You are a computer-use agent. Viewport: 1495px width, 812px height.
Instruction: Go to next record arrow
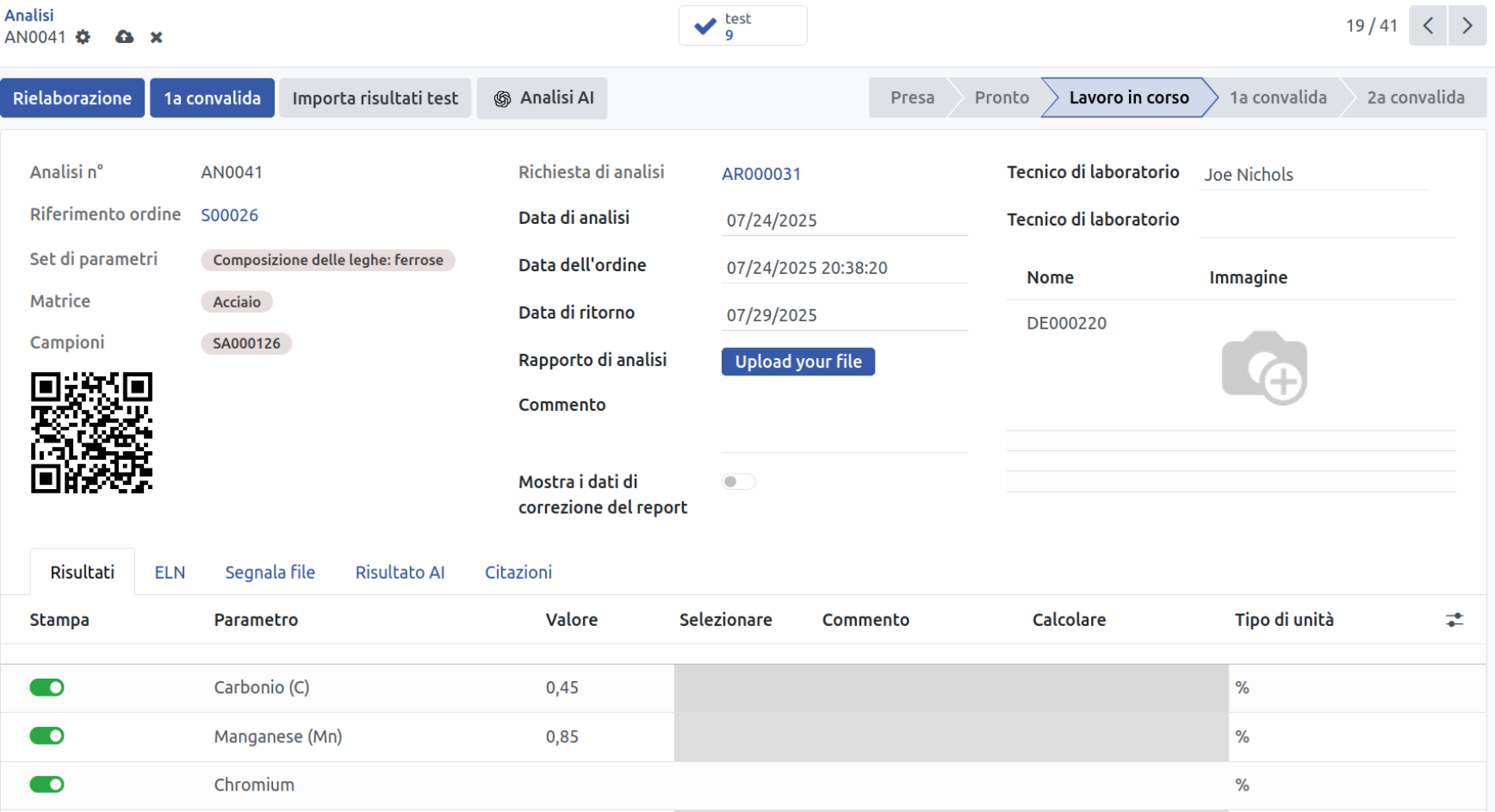[x=1467, y=26]
